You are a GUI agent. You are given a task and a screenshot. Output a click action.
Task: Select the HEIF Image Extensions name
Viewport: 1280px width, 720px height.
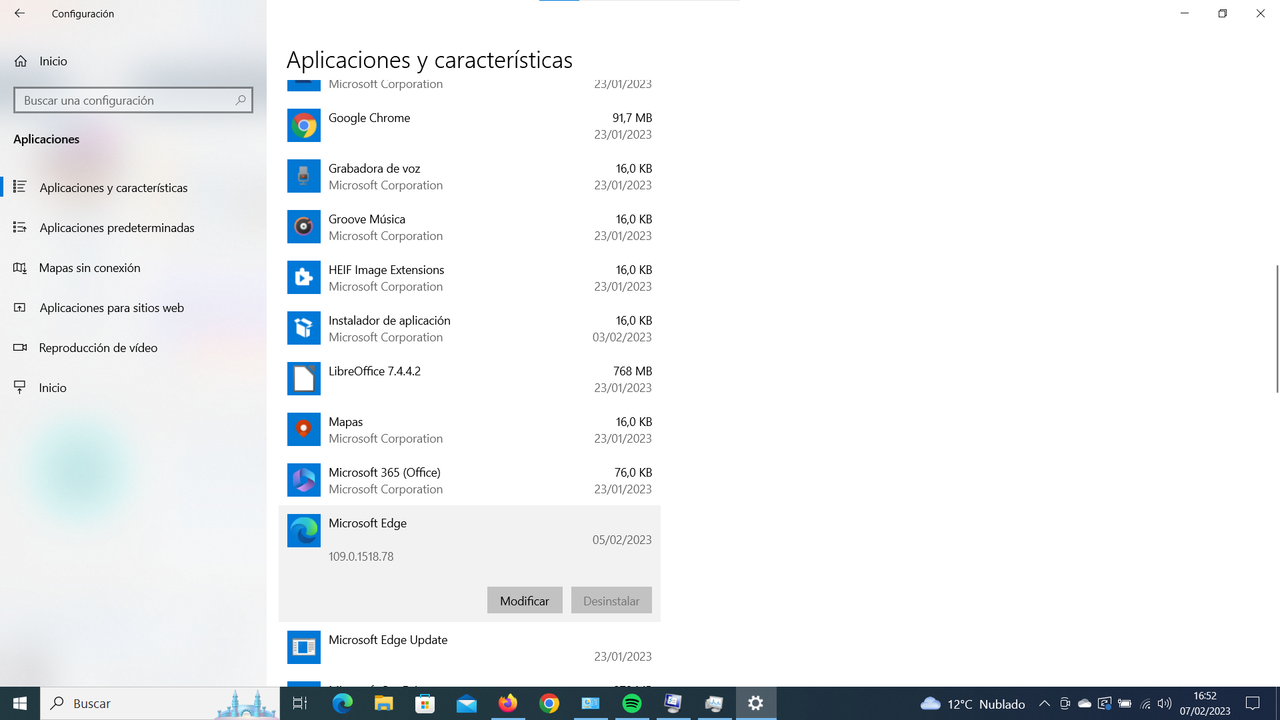coord(386,269)
